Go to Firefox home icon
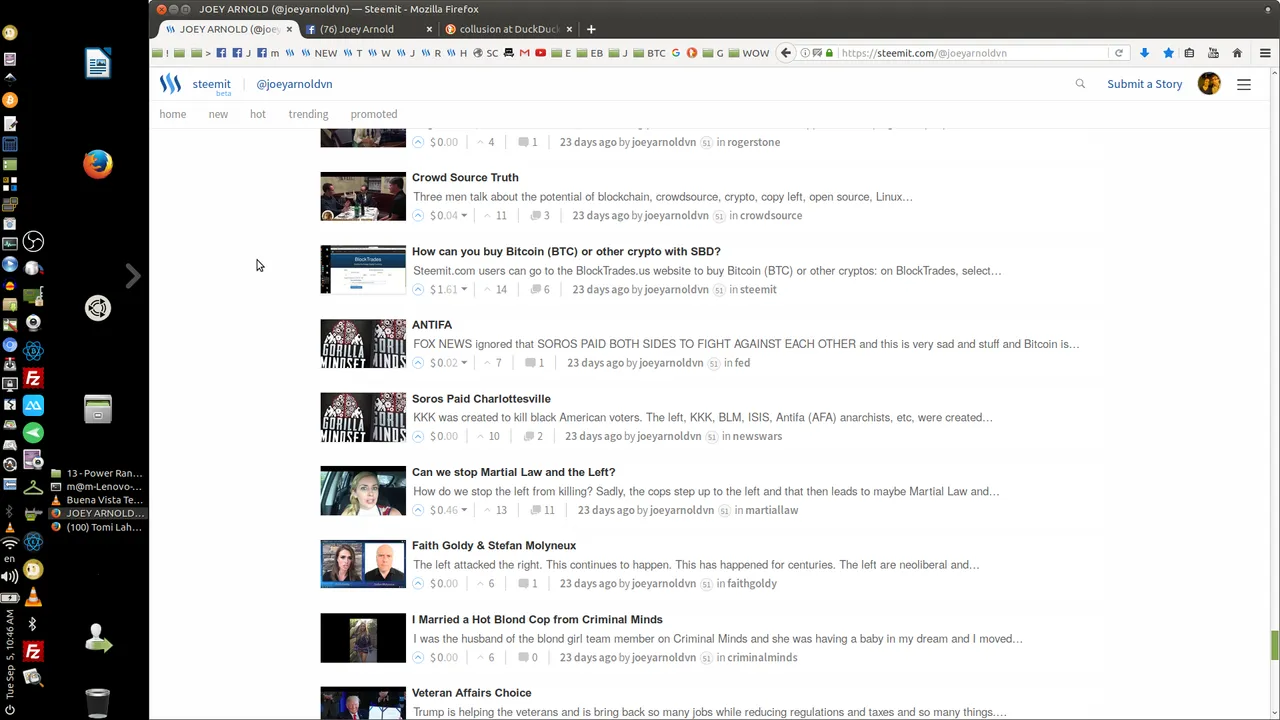This screenshot has height=720, width=1280. click(x=1237, y=53)
